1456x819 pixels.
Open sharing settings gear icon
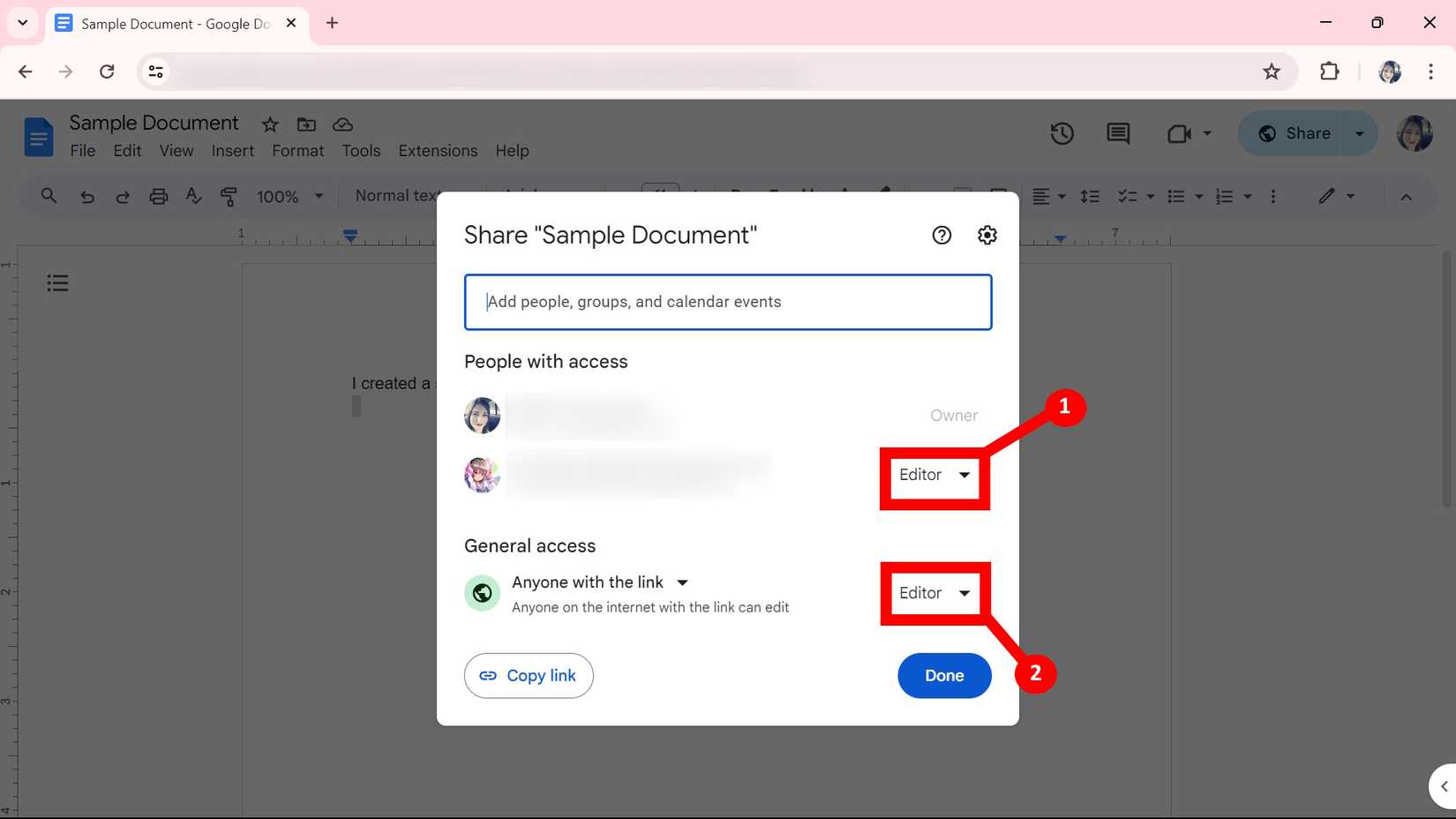pyautogui.click(x=987, y=235)
